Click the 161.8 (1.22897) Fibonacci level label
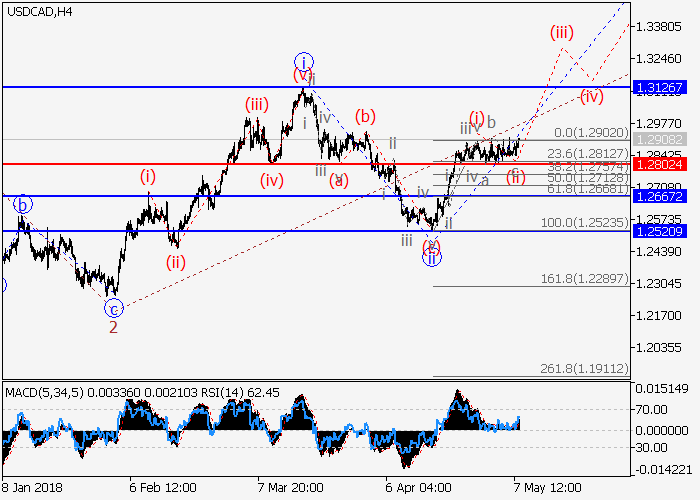Screen dimensions: 700x500 (594, 279)
